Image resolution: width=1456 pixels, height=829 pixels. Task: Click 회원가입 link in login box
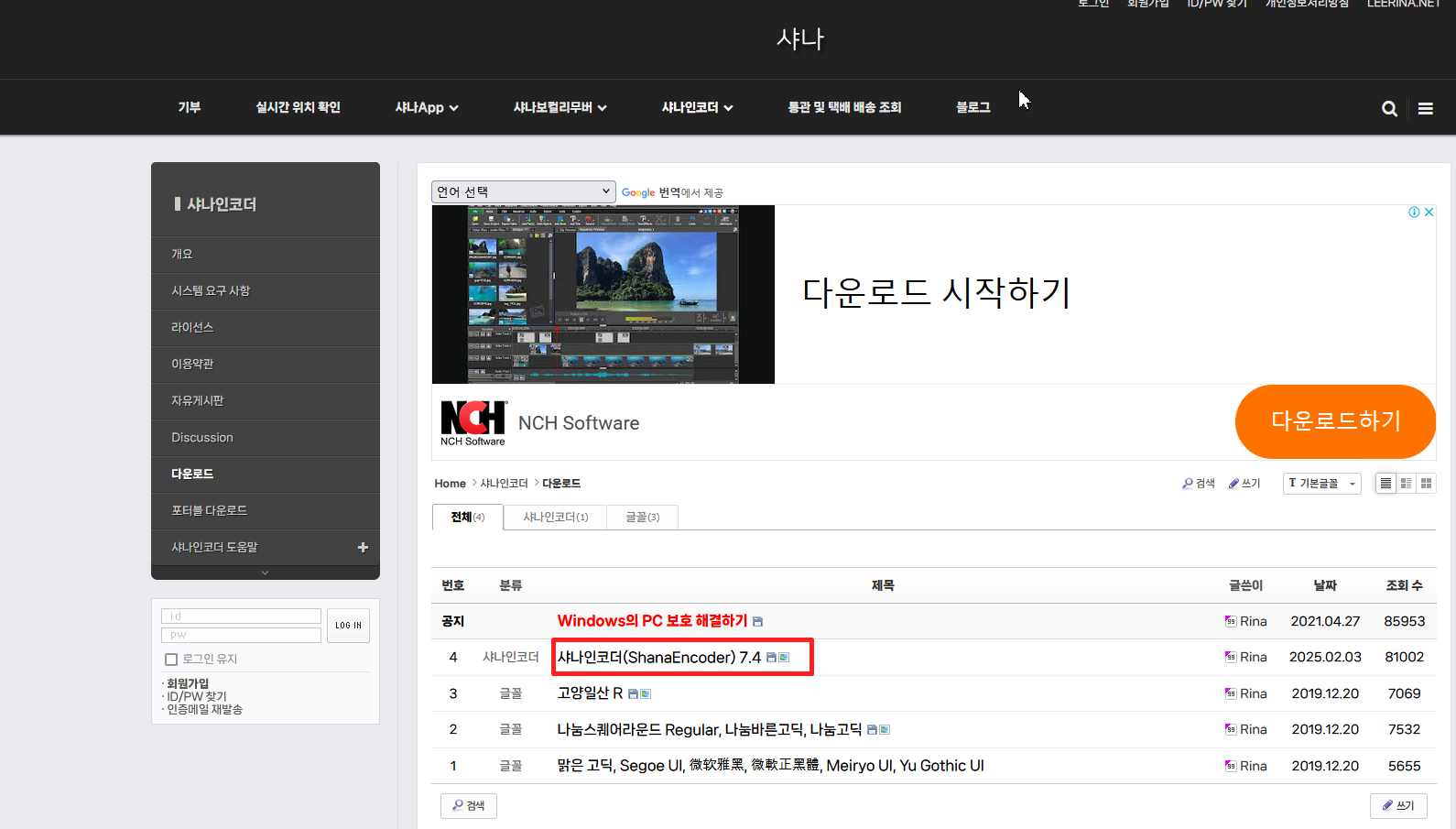188,683
